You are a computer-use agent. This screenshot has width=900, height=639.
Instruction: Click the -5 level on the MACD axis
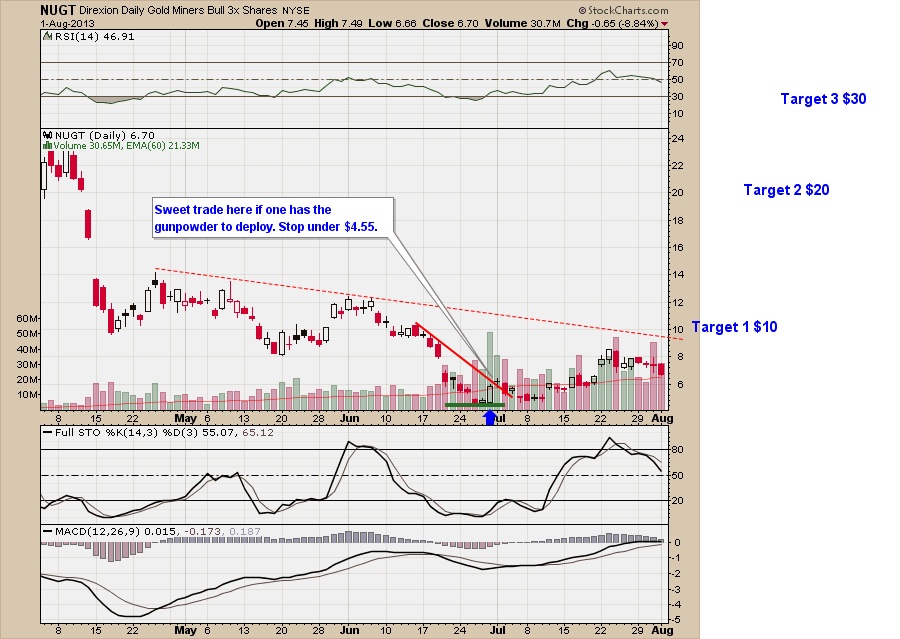[x=676, y=620]
